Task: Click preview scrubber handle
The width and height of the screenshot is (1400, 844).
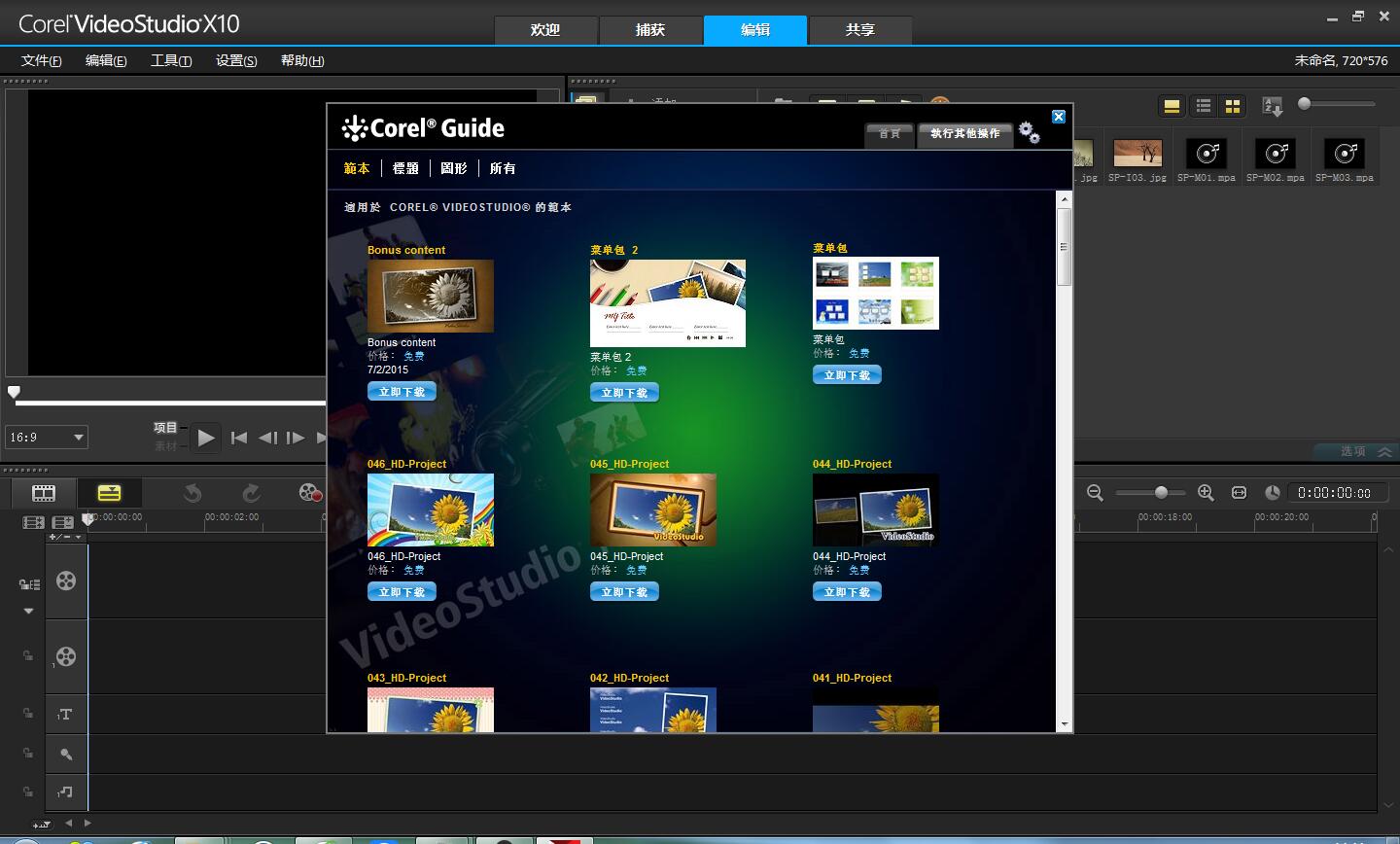Action: coord(14,392)
